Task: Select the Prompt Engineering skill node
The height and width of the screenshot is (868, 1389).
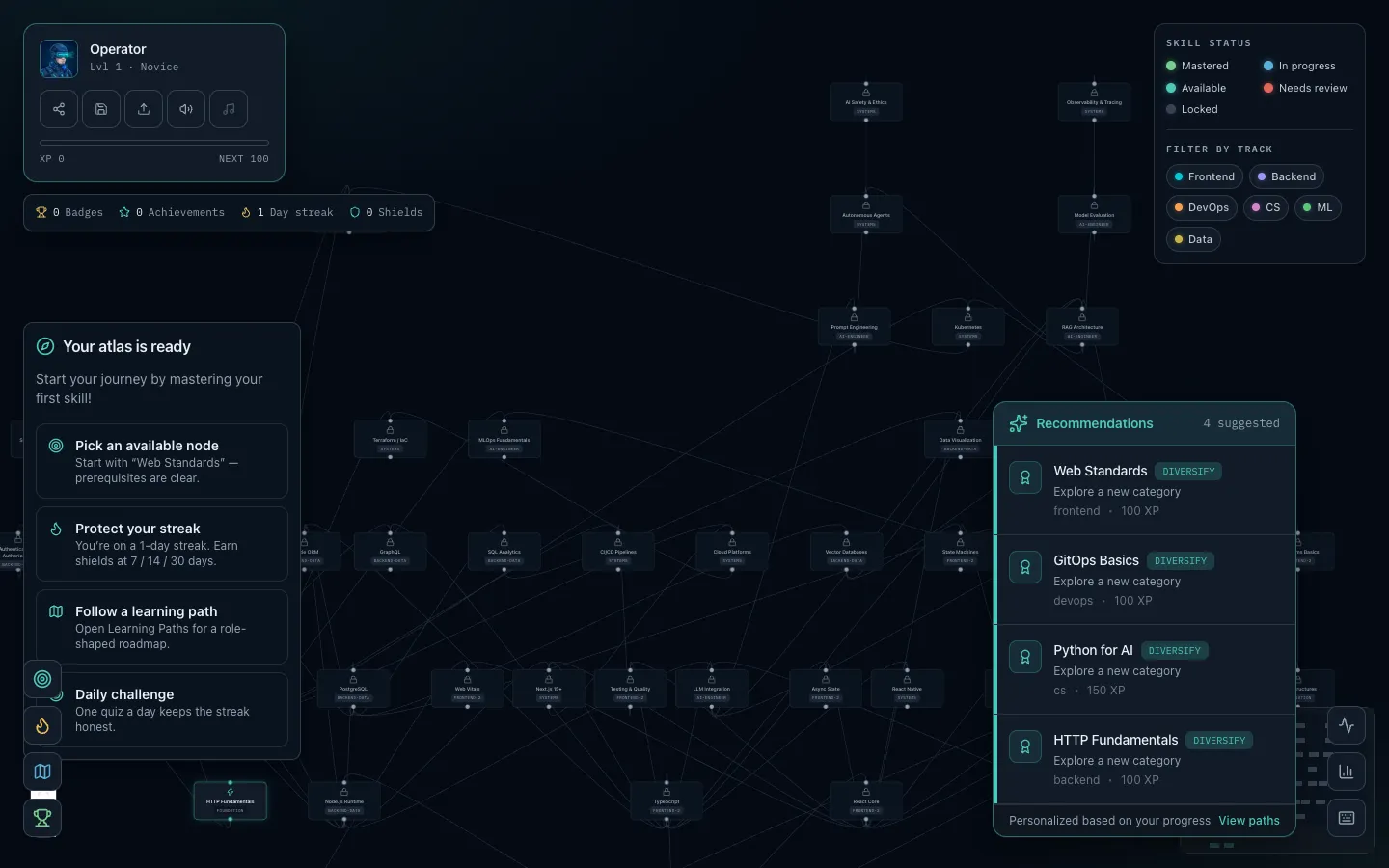Action: click(x=855, y=327)
